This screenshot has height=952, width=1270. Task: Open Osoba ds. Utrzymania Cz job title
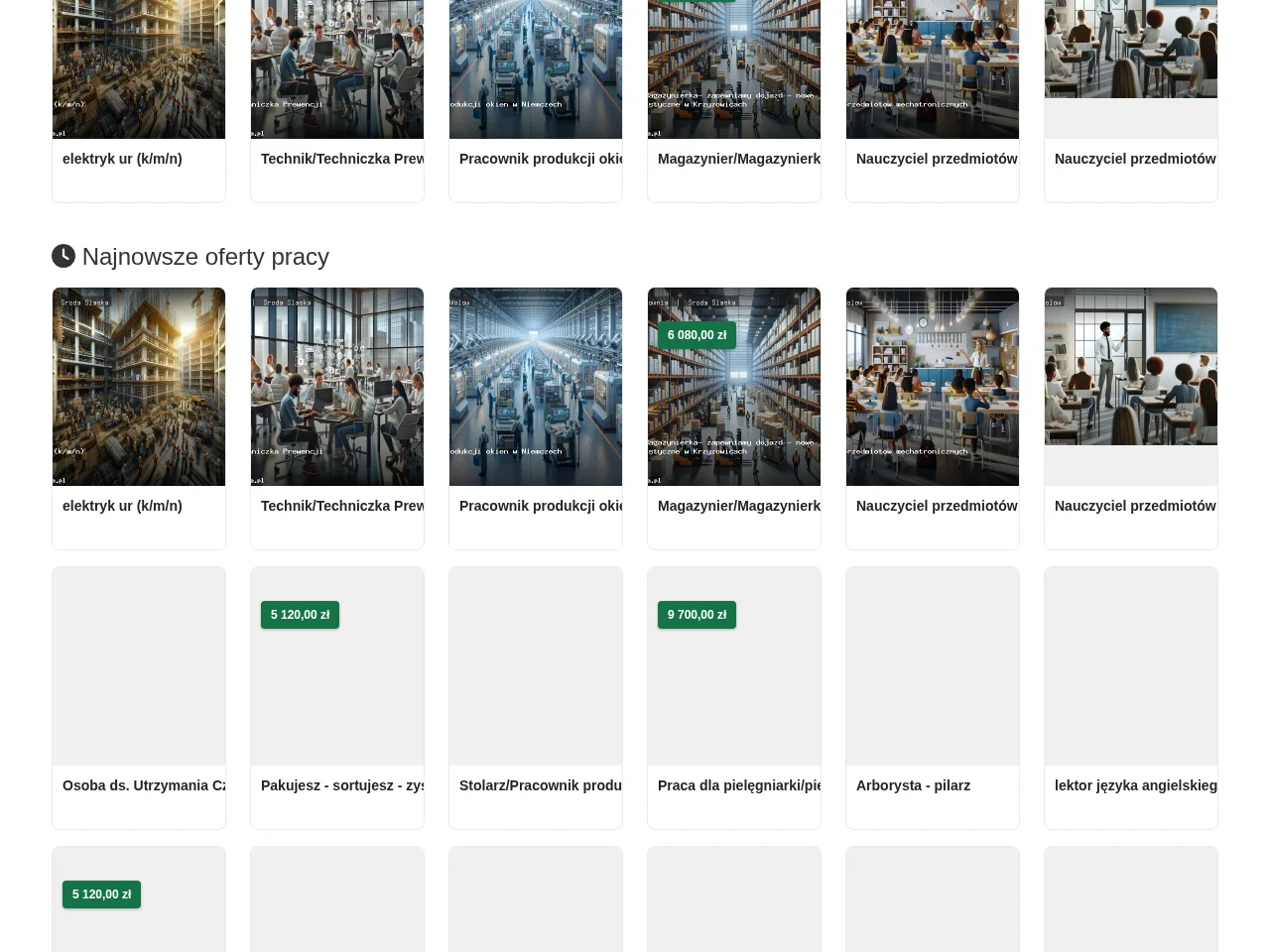pyautogui.click(x=144, y=785)
